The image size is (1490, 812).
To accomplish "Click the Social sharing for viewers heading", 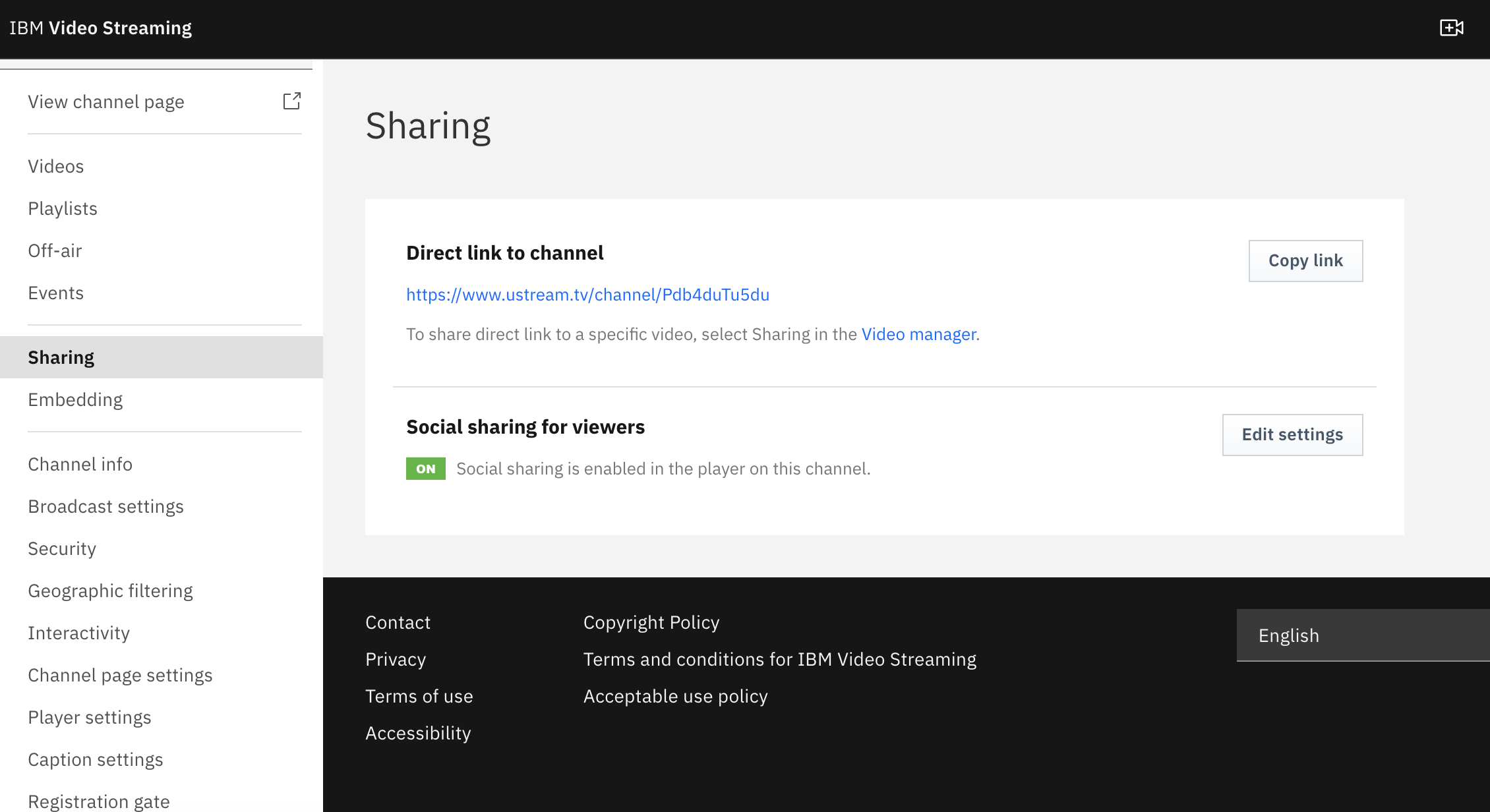I will click(525, 426).
